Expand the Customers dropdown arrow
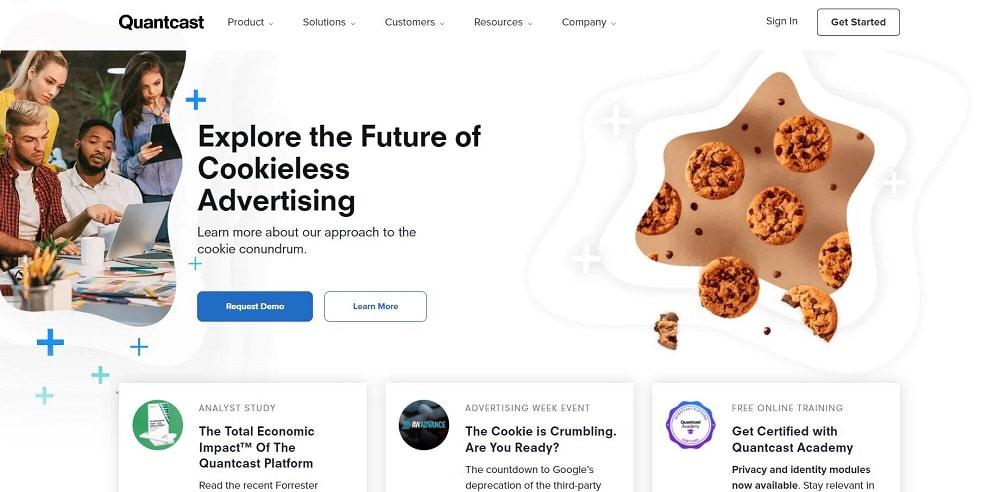Screen dimensions: 1000x492 [442, 24]
